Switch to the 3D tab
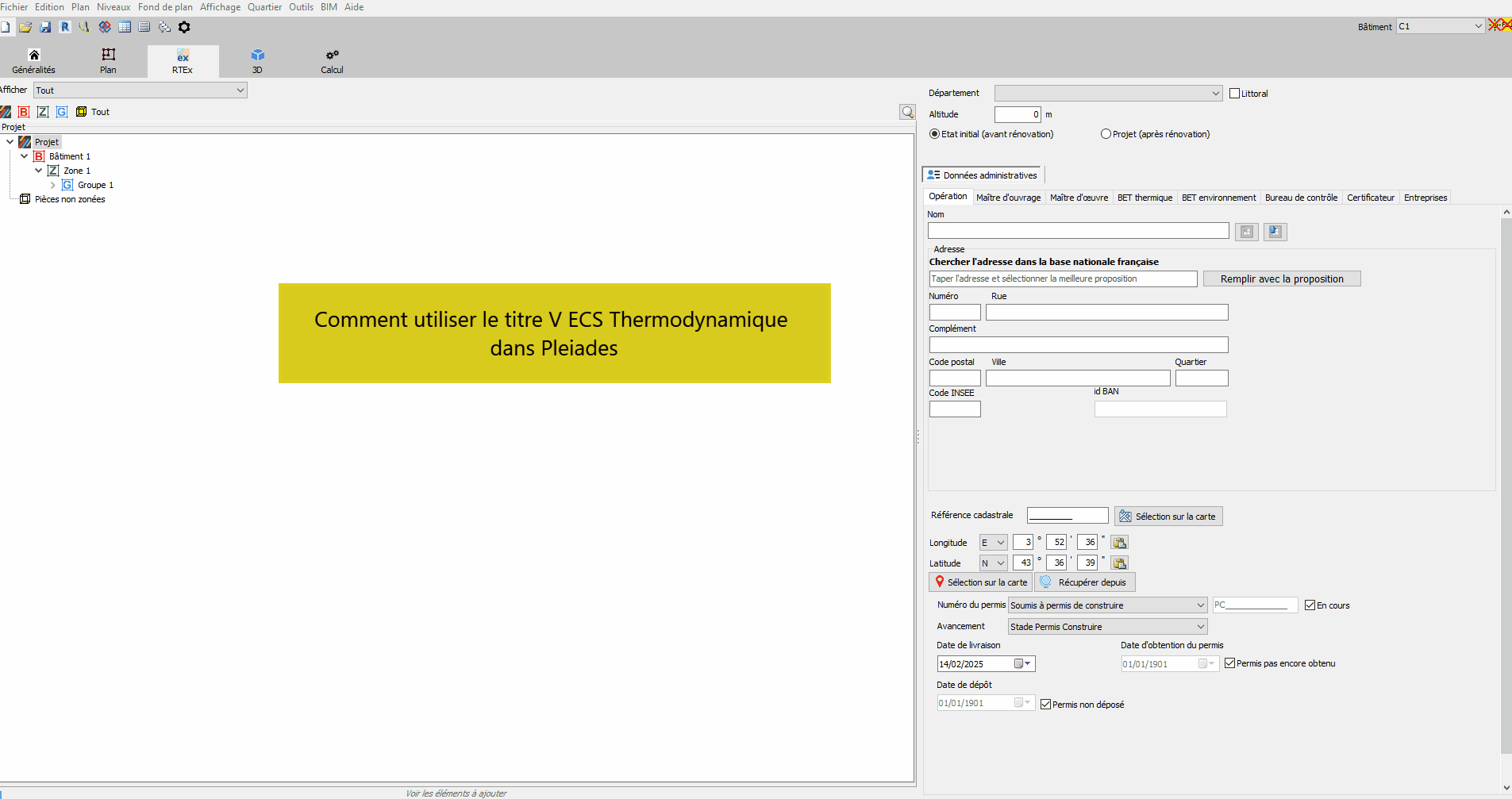Image resolution: width=1512 pixels, height=799 pixels. coord(257,61)
